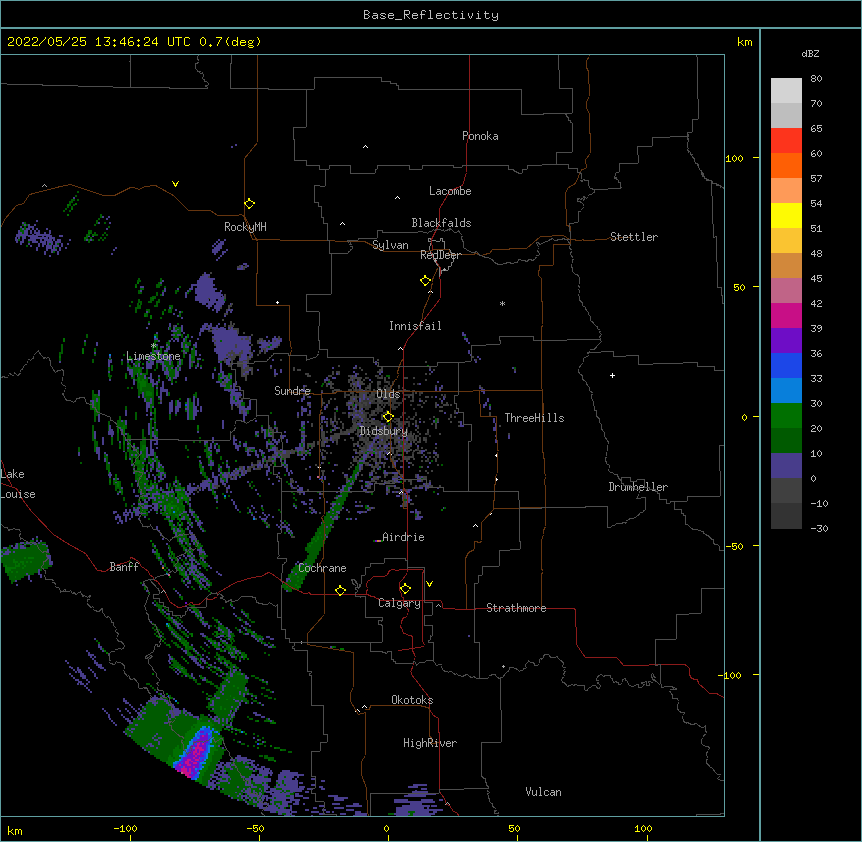Click the RedDeer city label
862x842 pixels.
point(440,255)
